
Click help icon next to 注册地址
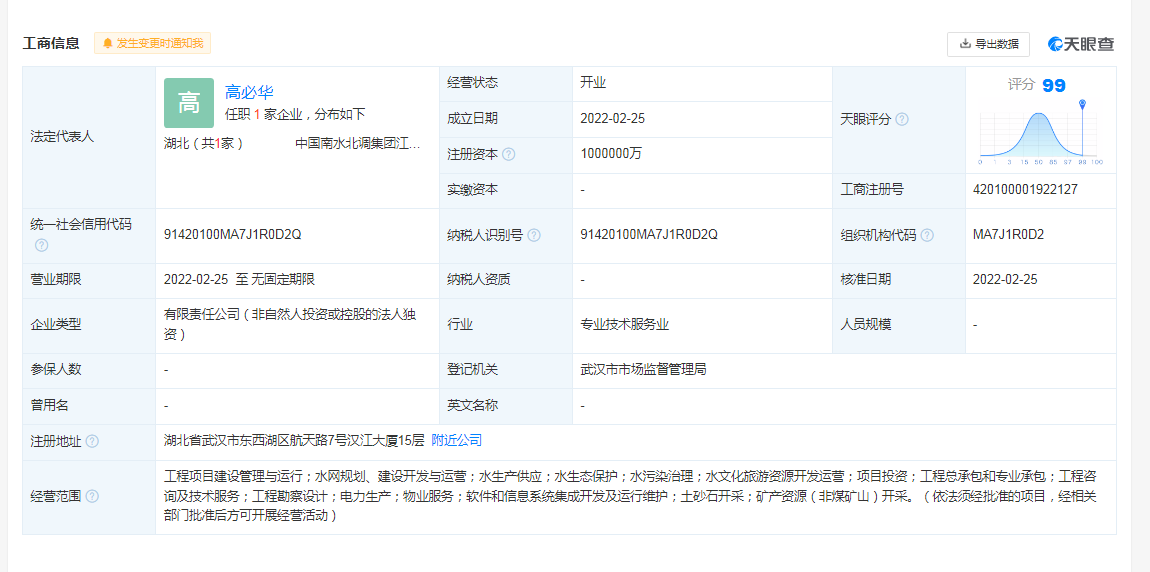coord(92,441)
